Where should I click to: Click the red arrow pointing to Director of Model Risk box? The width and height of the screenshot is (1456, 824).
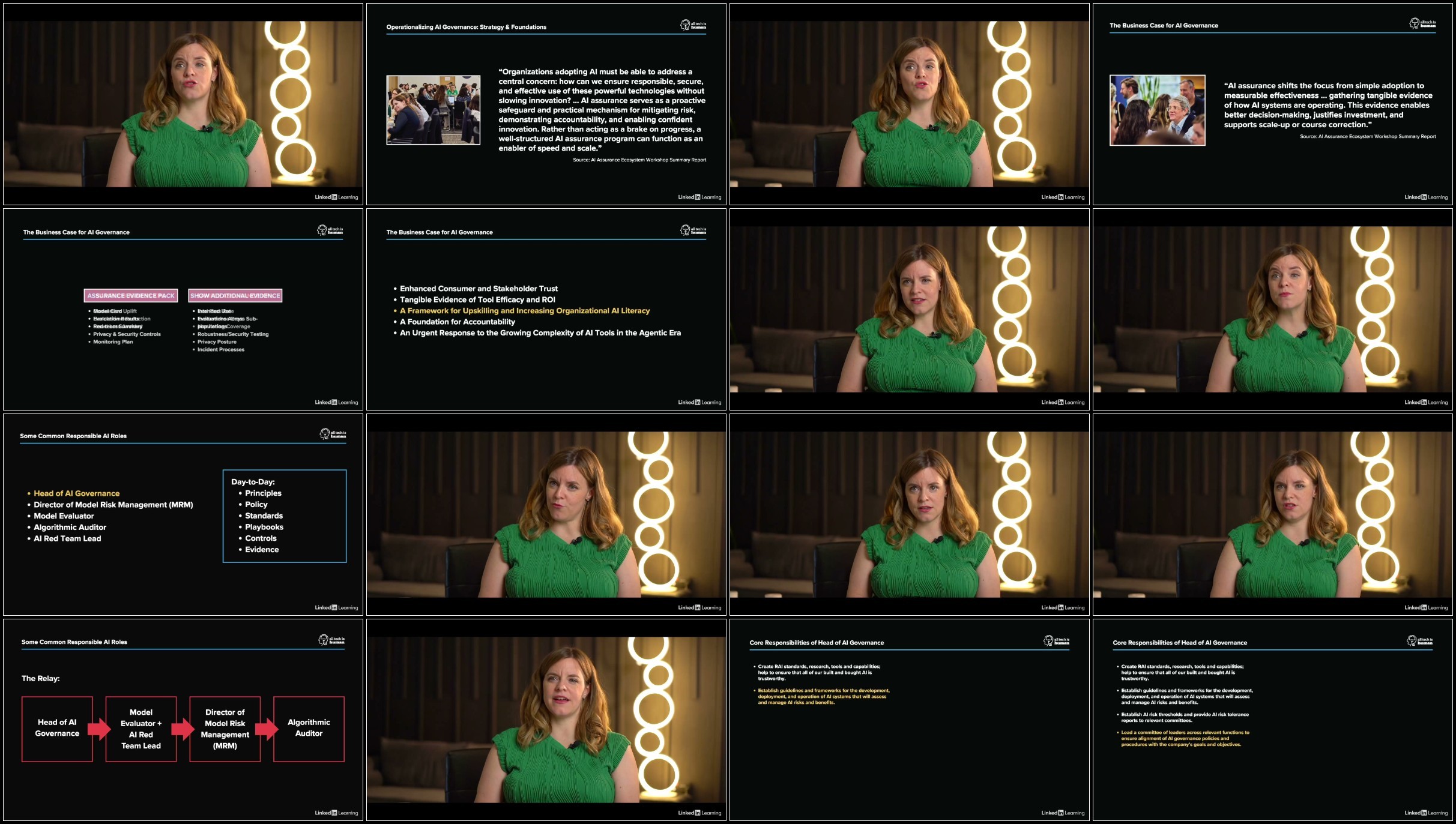tap(183, 729)
